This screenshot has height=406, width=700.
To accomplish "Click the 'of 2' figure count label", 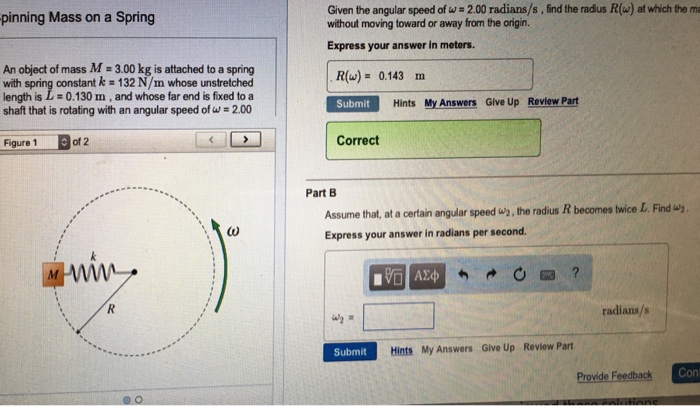I will pos(80,142).
